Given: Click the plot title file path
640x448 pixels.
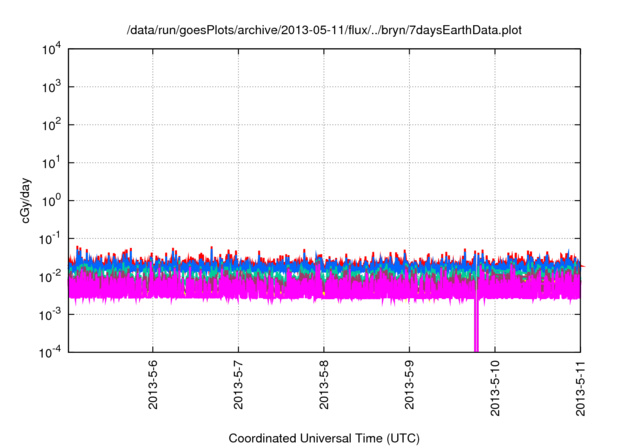Looking at the screenshot, I should (x=324, y=30).
